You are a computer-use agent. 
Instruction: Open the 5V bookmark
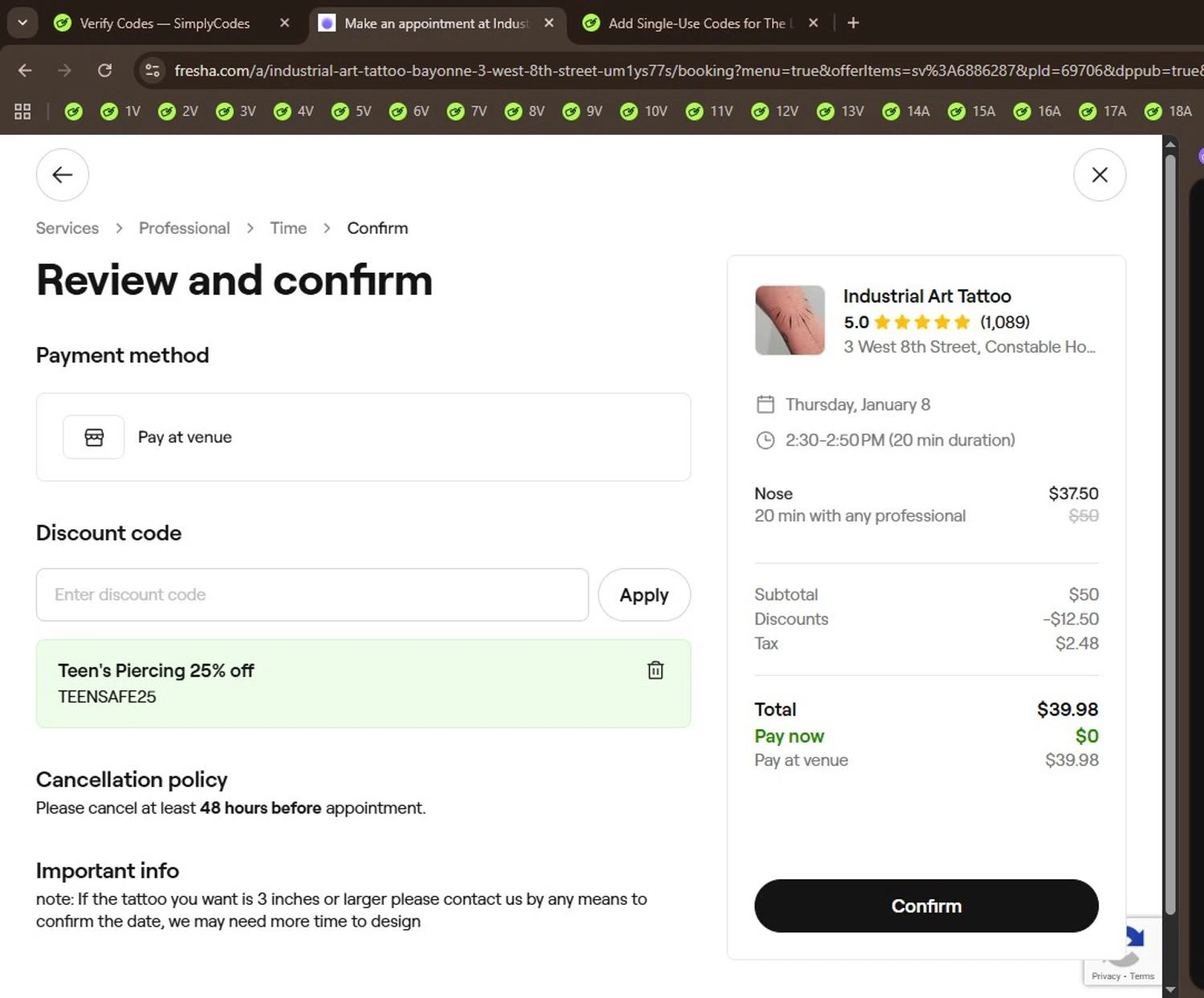coord(352,112)
